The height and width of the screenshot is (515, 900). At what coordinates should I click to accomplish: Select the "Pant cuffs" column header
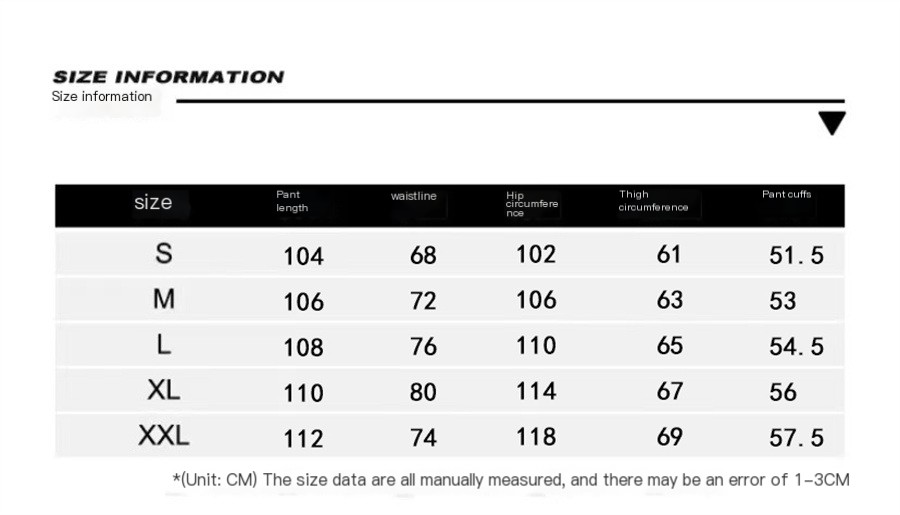787,194
